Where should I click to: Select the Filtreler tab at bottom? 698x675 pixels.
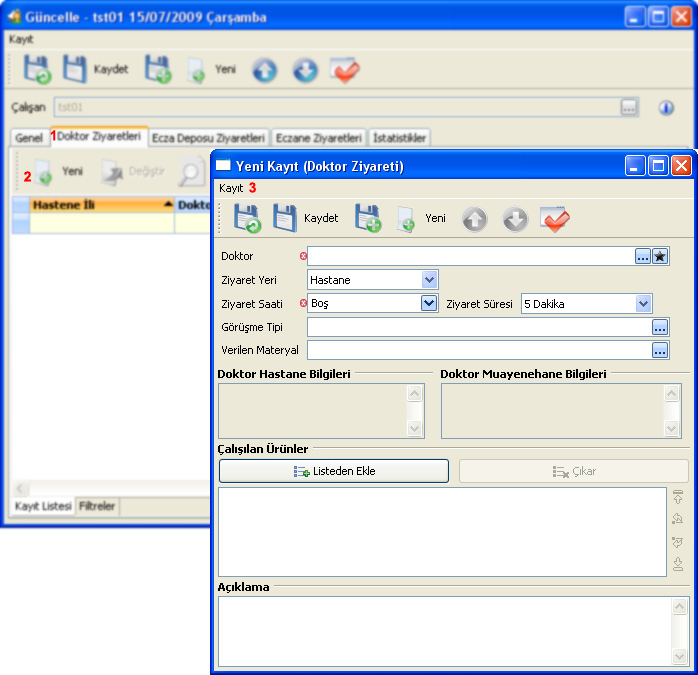98,507
